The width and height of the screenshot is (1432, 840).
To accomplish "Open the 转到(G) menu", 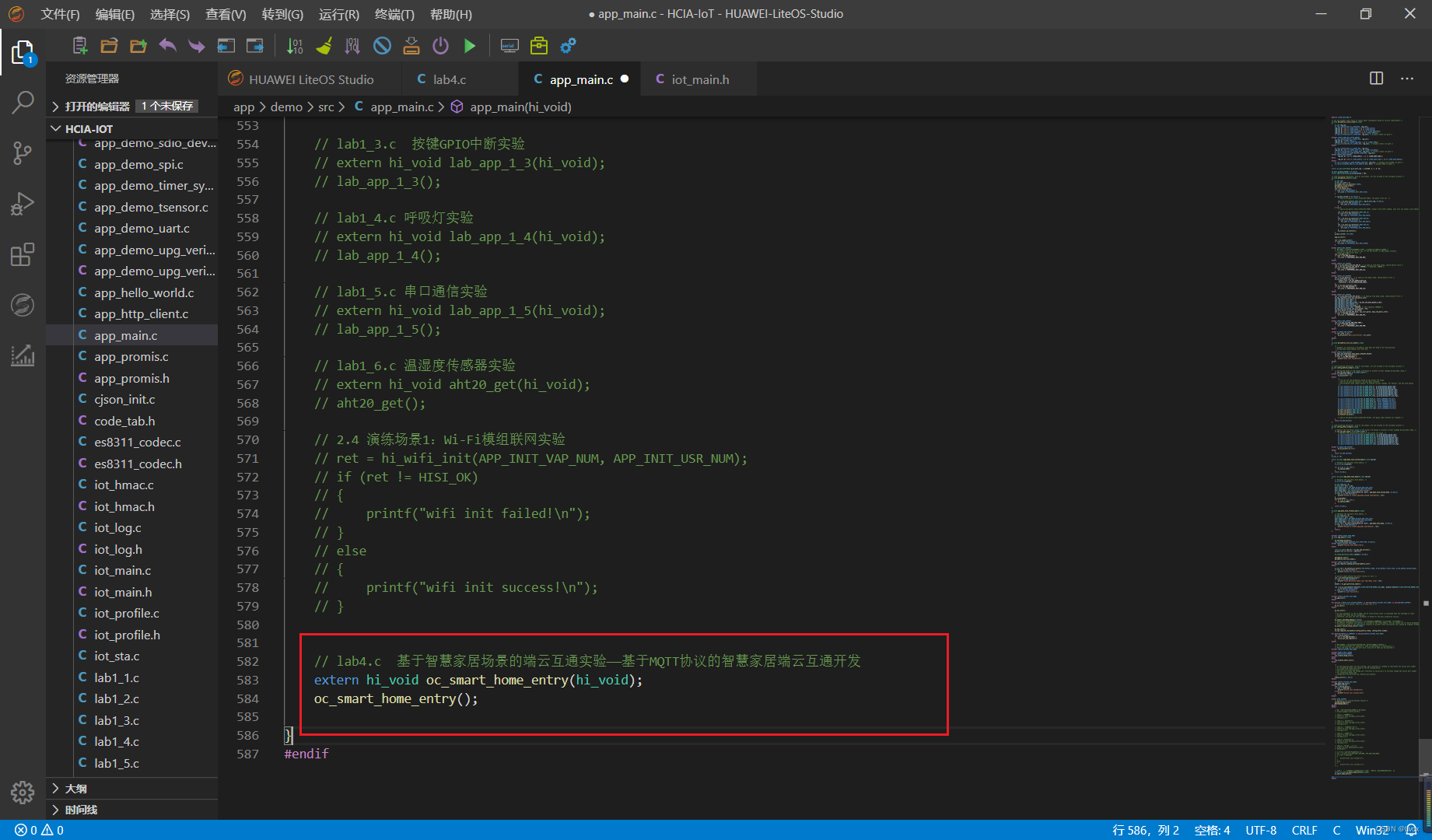I will tap(282, 14).
